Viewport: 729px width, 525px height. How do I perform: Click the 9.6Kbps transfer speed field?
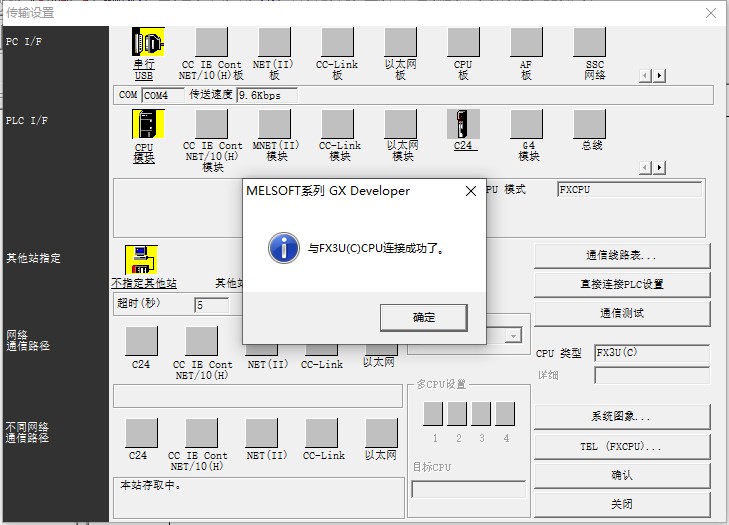coord(267,95)
